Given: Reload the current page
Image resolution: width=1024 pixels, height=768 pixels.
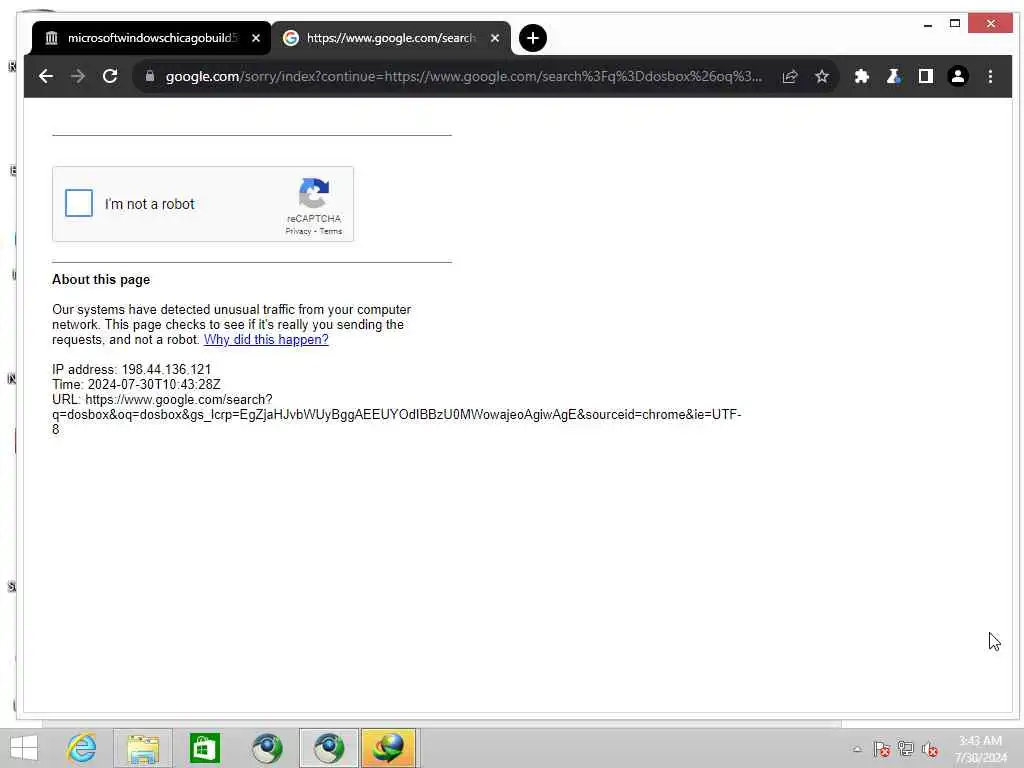Looking at the screenshot, I should 110,76.
